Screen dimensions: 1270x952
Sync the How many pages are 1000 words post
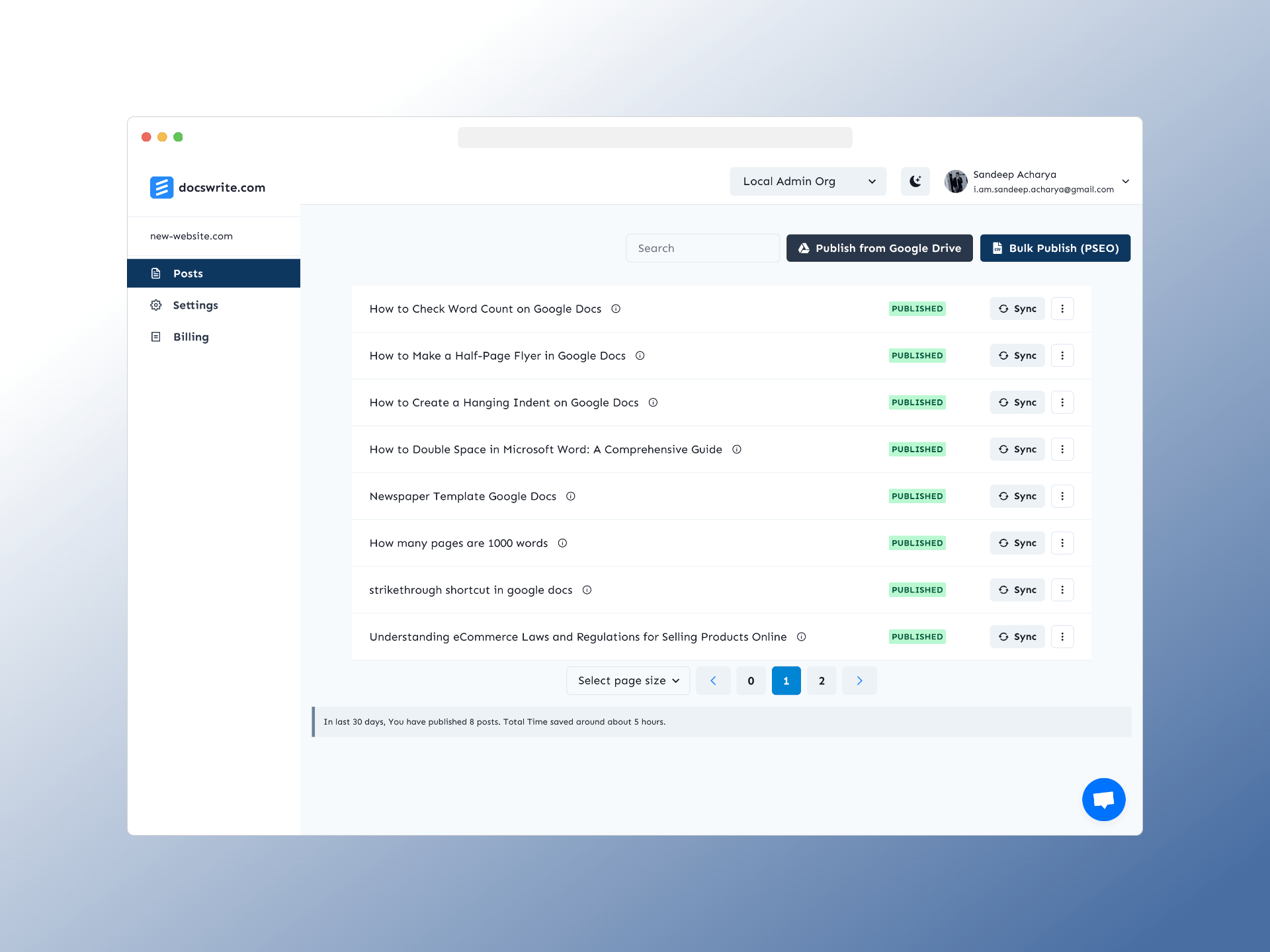[1017, 543]
